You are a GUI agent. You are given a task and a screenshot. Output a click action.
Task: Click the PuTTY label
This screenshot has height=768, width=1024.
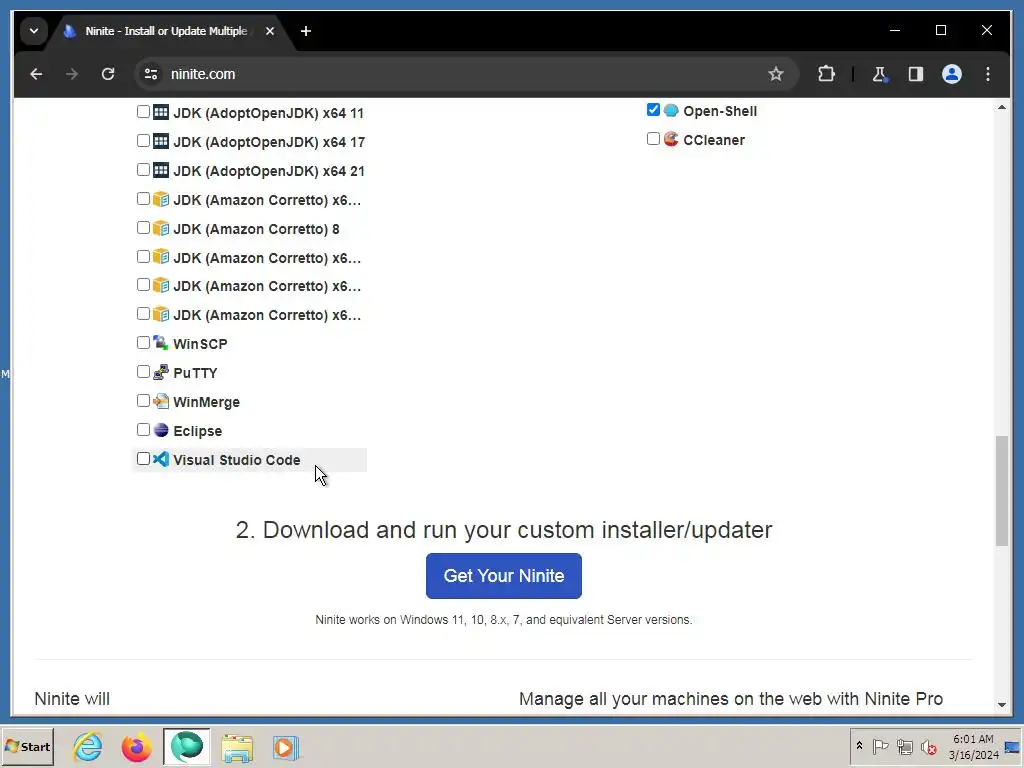click(x=195, y=373)
